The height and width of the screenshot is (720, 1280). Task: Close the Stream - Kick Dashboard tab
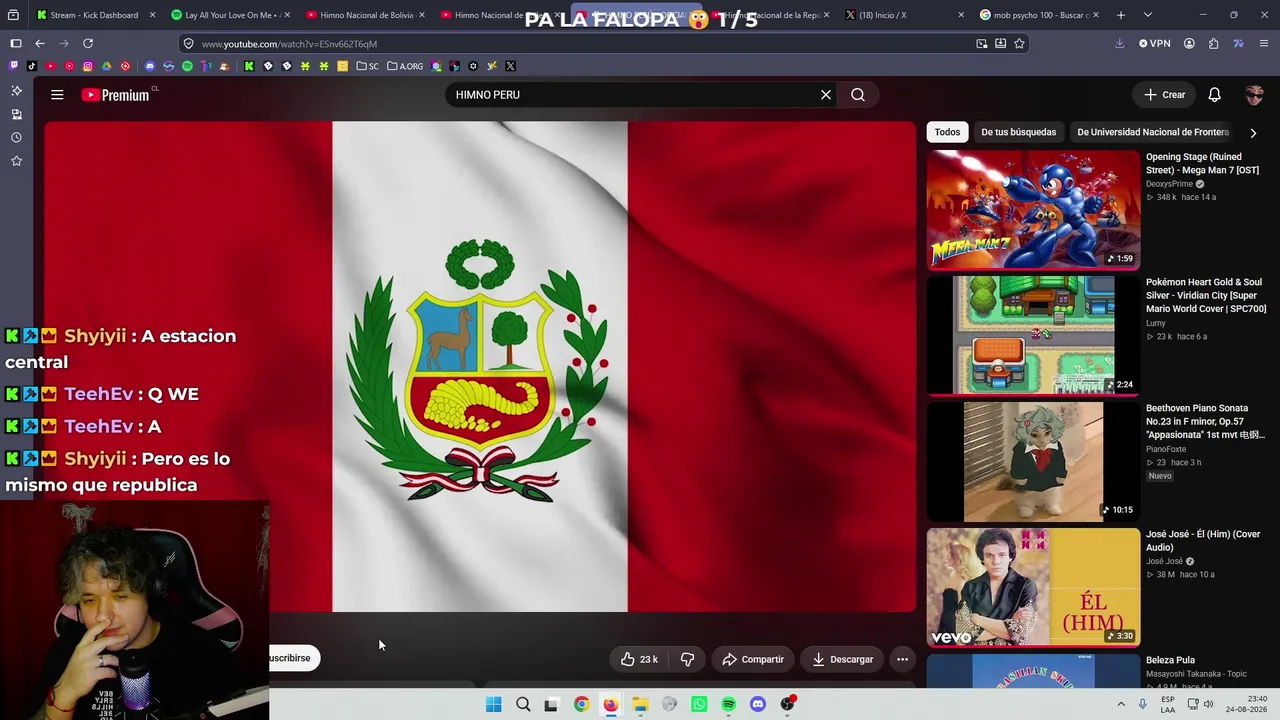click(x=152, y=15)
